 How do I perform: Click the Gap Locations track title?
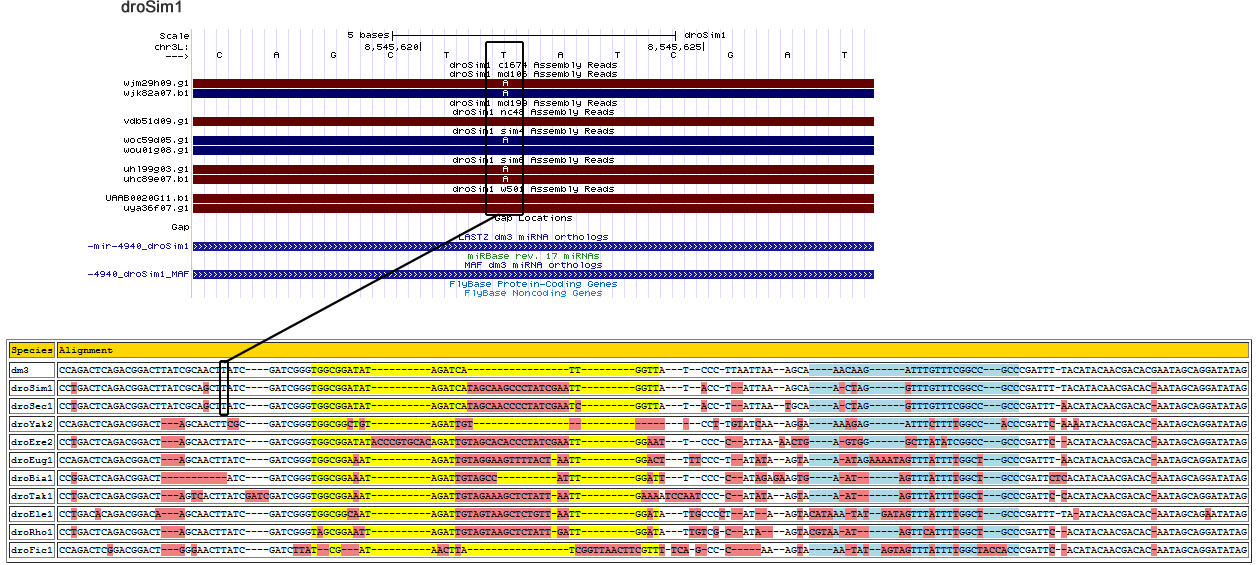click(x=533, y=218)
